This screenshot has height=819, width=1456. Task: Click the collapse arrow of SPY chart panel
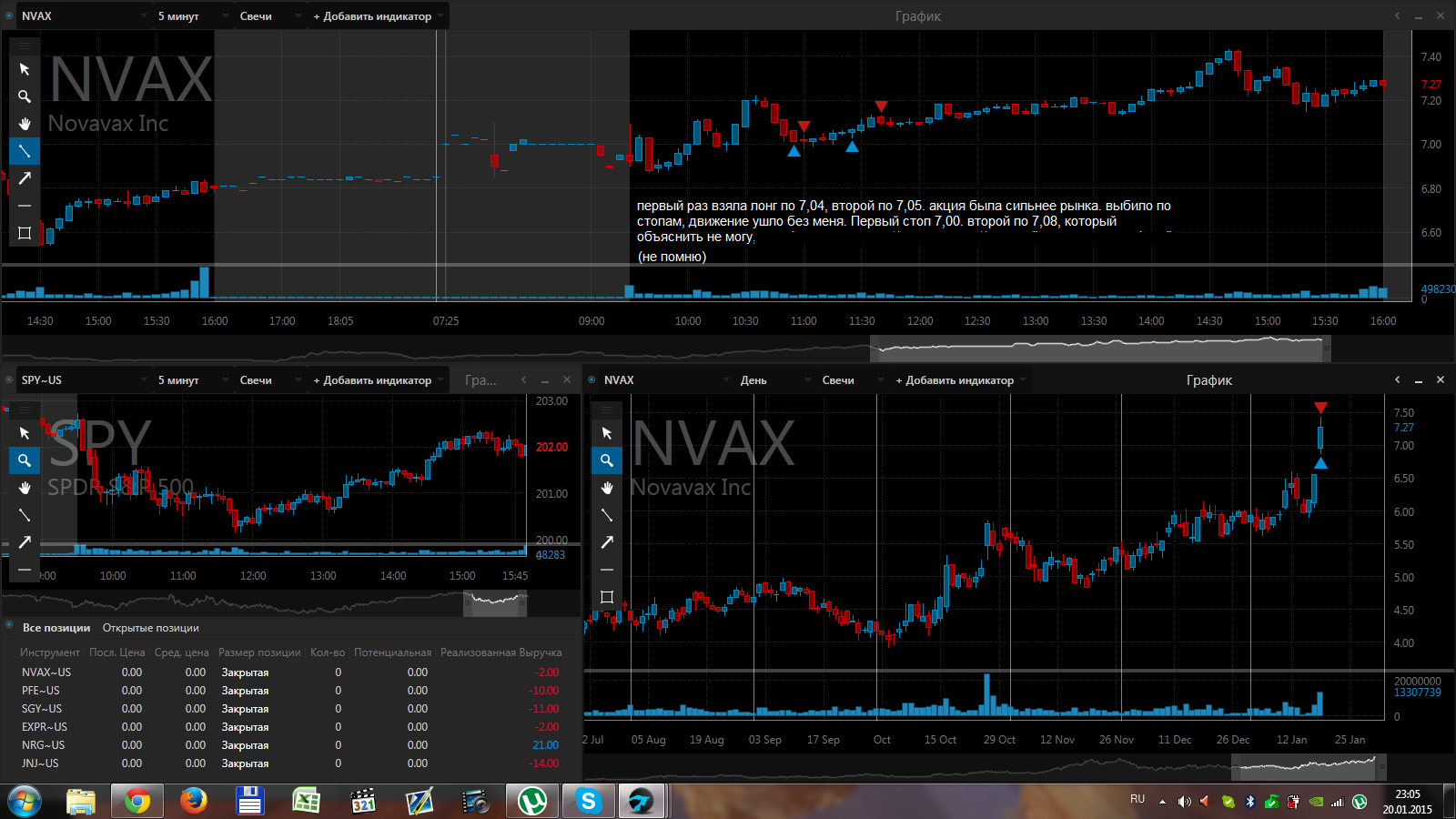(523, 379)
